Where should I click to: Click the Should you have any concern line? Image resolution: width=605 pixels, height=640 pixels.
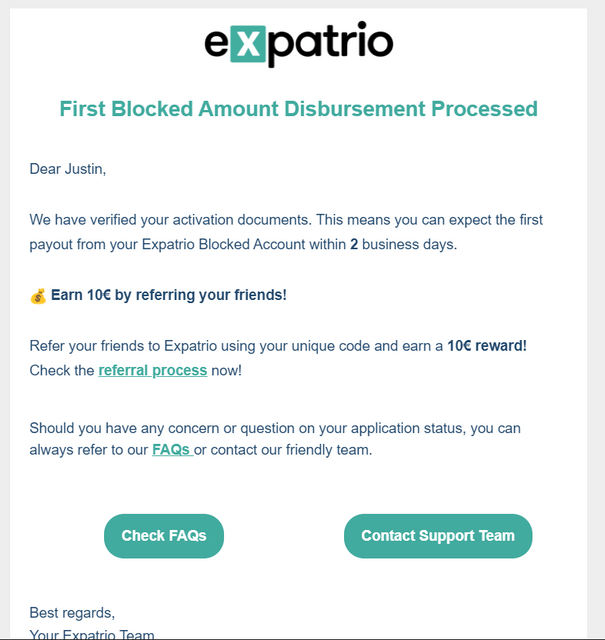point(275,428)
